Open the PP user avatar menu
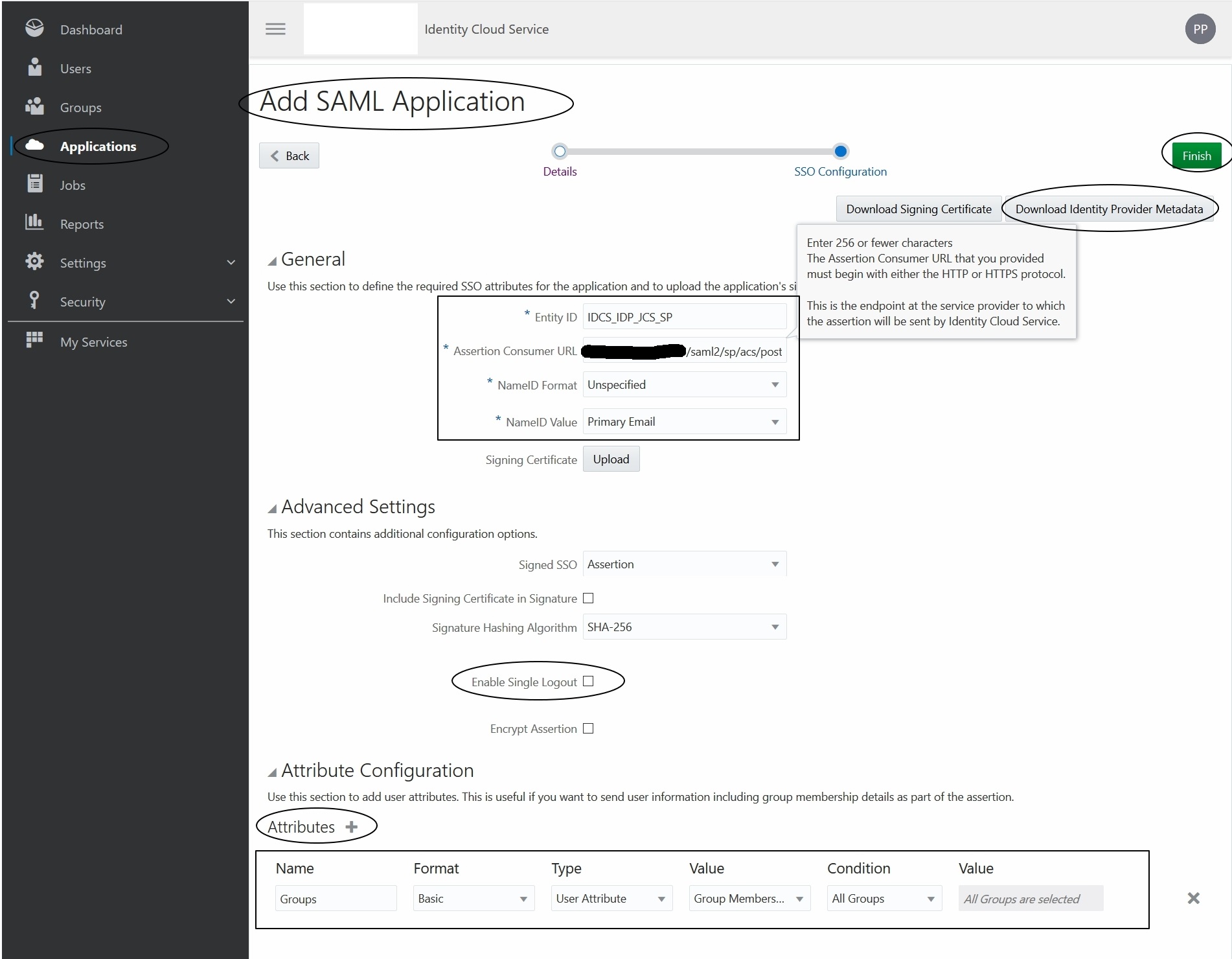1232x959 pixels. tap(1200, 29)
